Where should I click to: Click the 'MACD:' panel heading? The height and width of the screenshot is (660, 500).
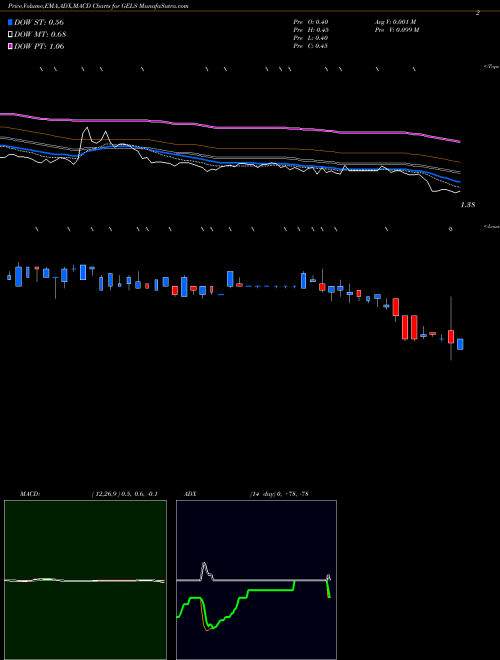coord(30,494)
